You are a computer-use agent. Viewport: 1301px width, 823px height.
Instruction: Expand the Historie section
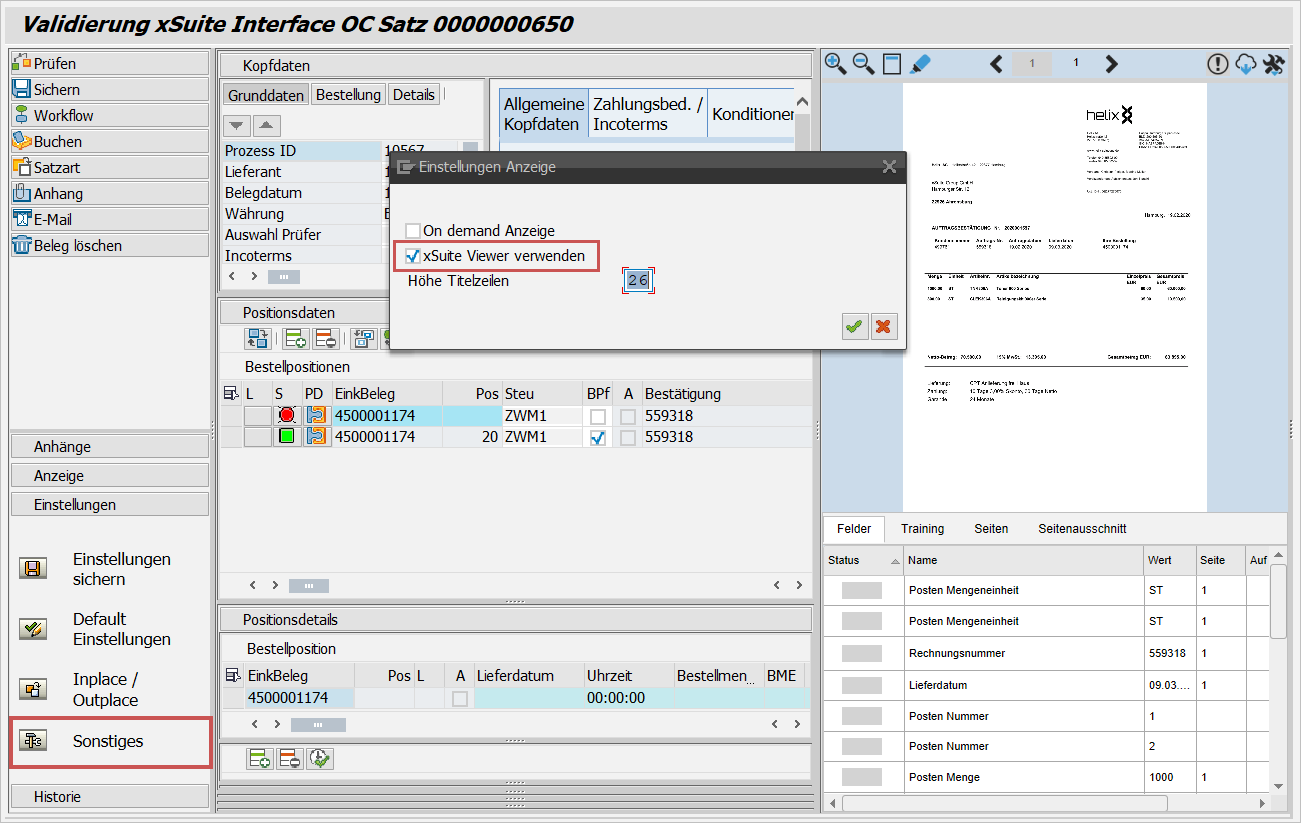click(110, 797)
